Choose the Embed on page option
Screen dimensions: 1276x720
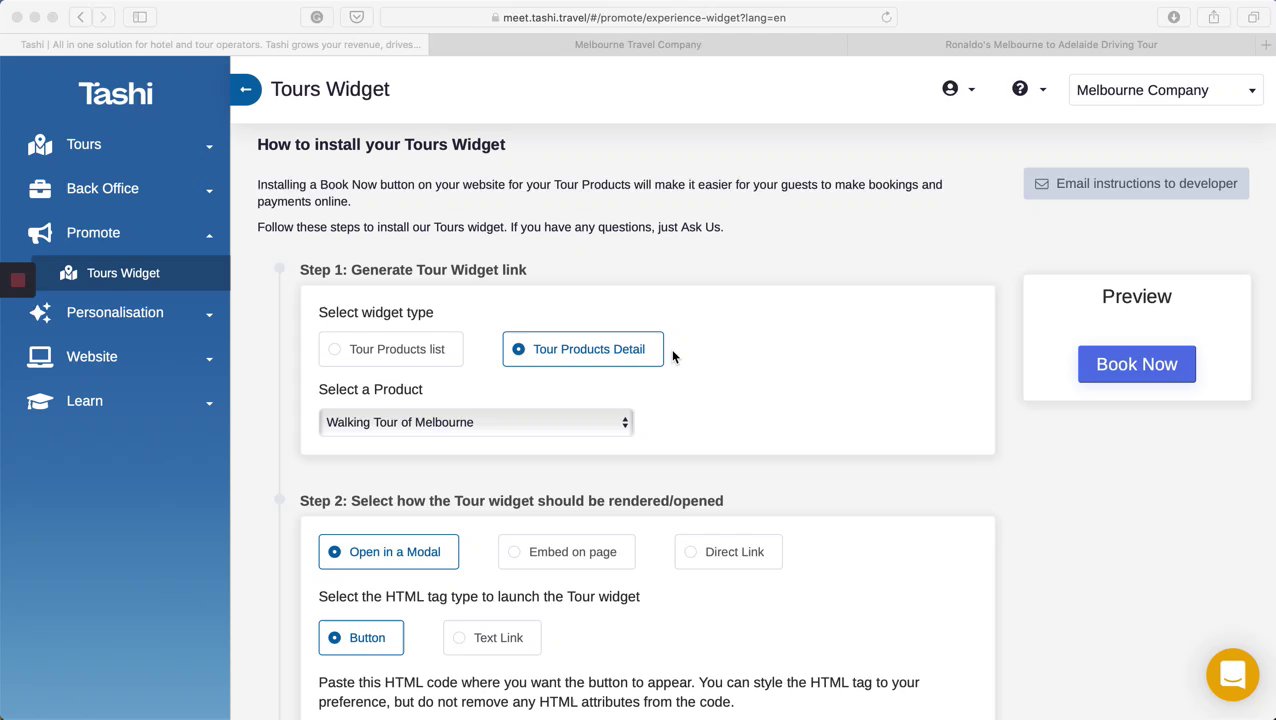tap(566, 552)
